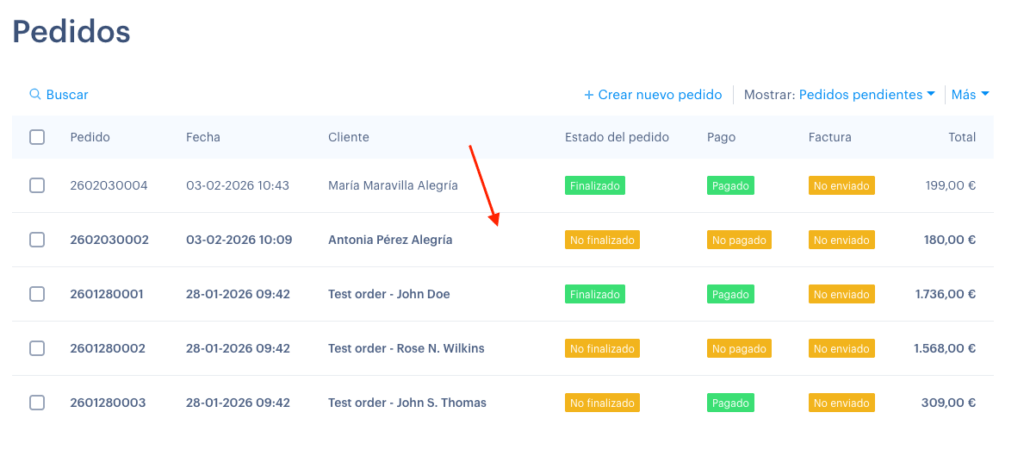
Task: Click the Pedido column header
Action: (x=90, y=137)
